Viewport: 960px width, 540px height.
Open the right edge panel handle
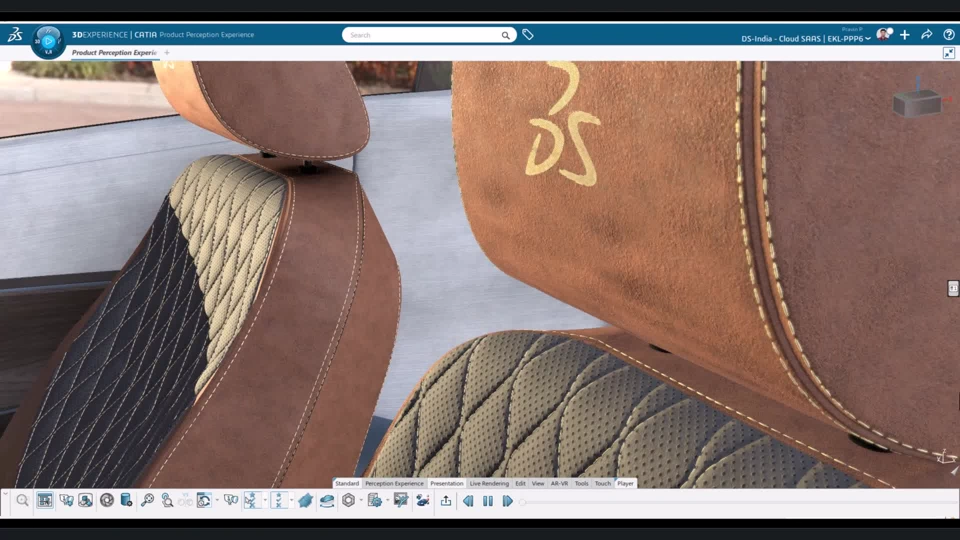point(953,288)
